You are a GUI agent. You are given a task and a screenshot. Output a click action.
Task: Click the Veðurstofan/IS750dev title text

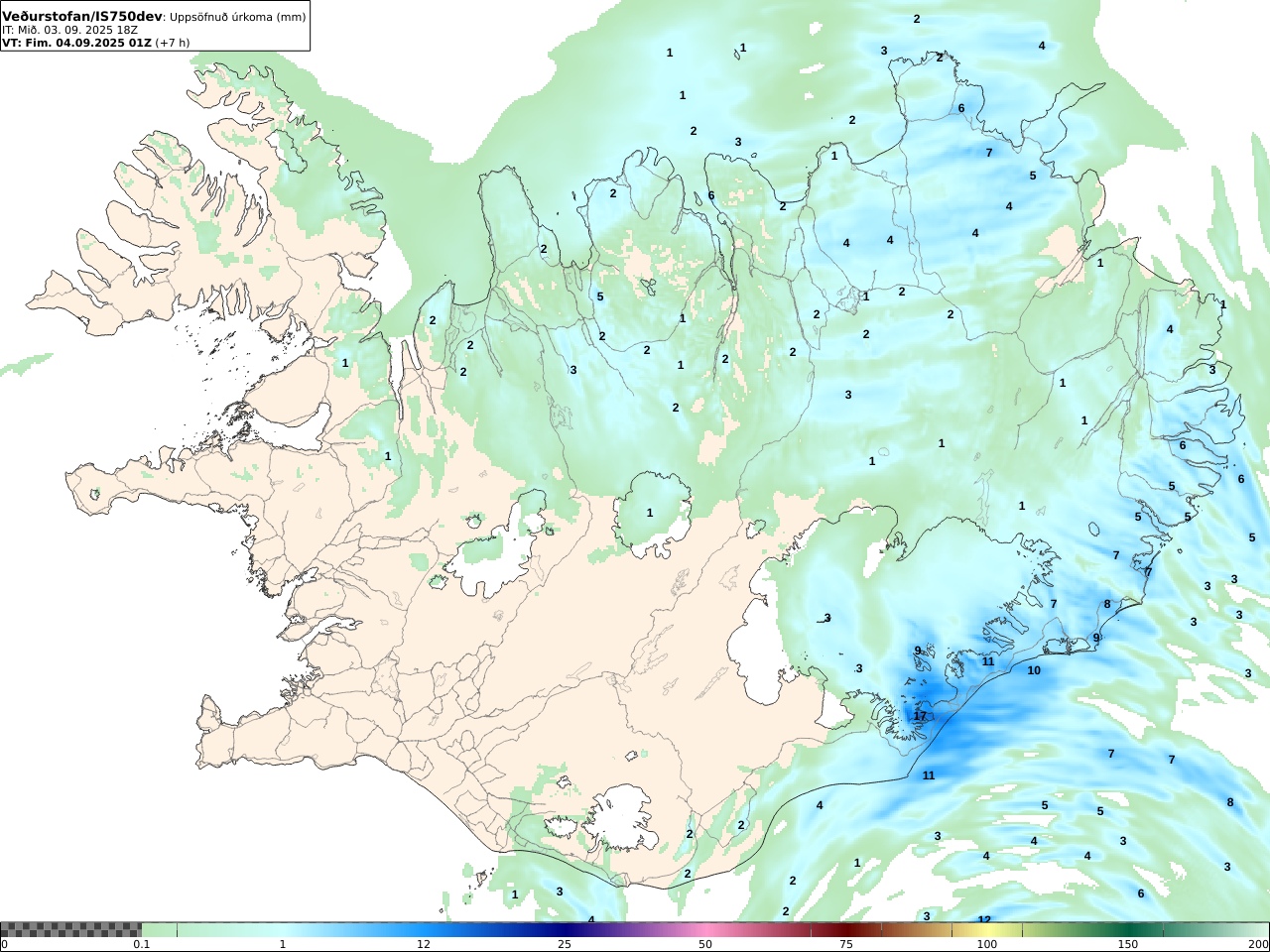click(x=82, y=17)
